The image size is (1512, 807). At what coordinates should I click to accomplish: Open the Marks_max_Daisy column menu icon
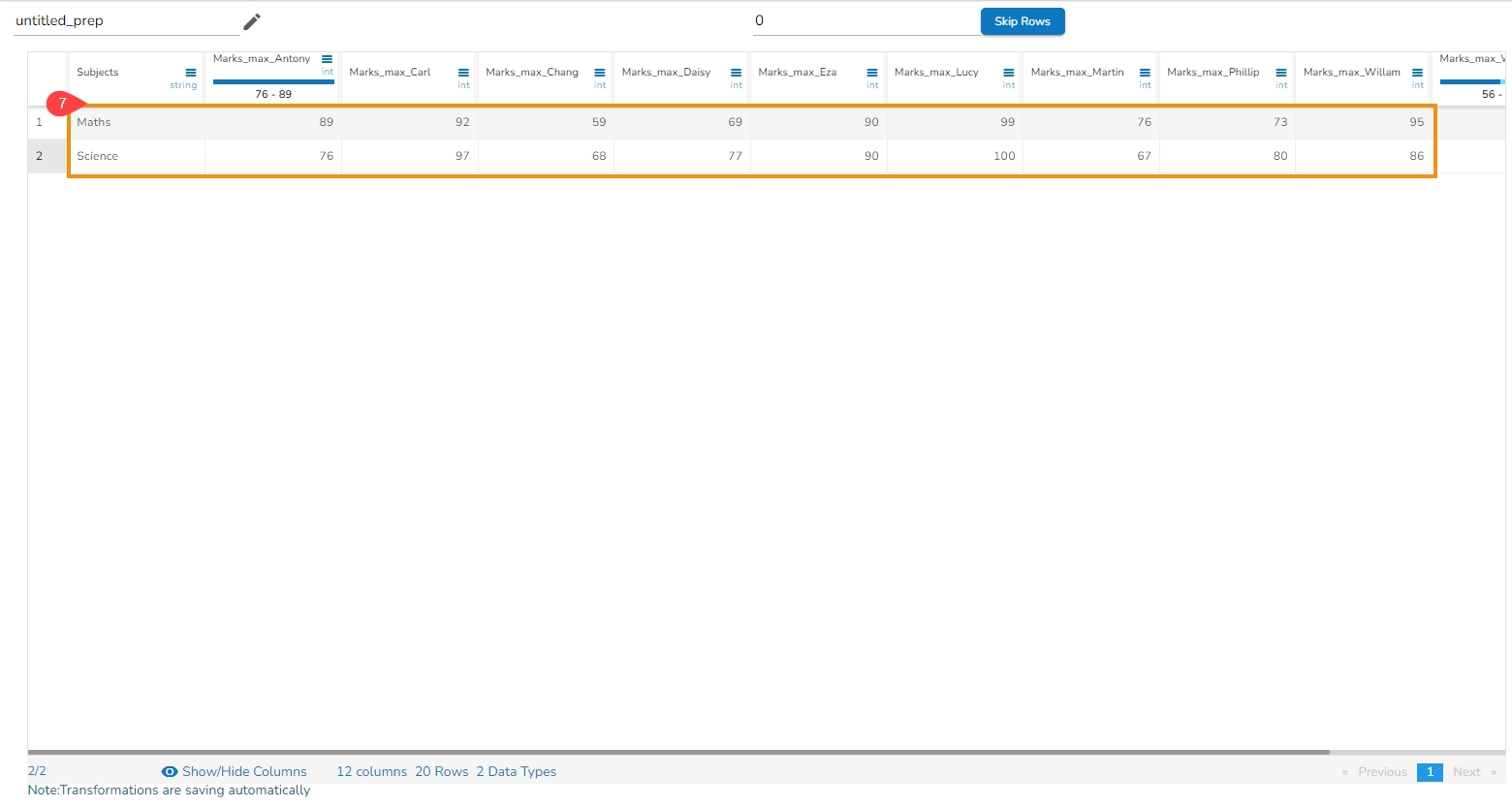737,73
